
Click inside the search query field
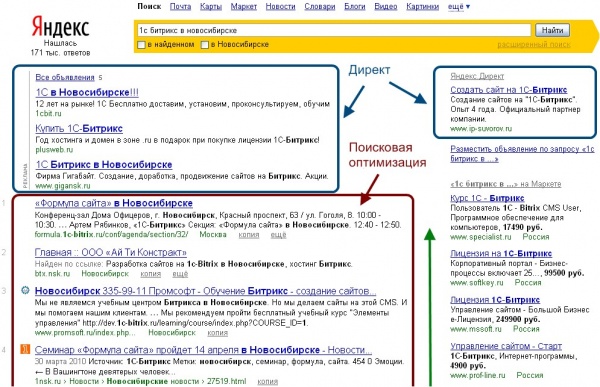[334, 30]
